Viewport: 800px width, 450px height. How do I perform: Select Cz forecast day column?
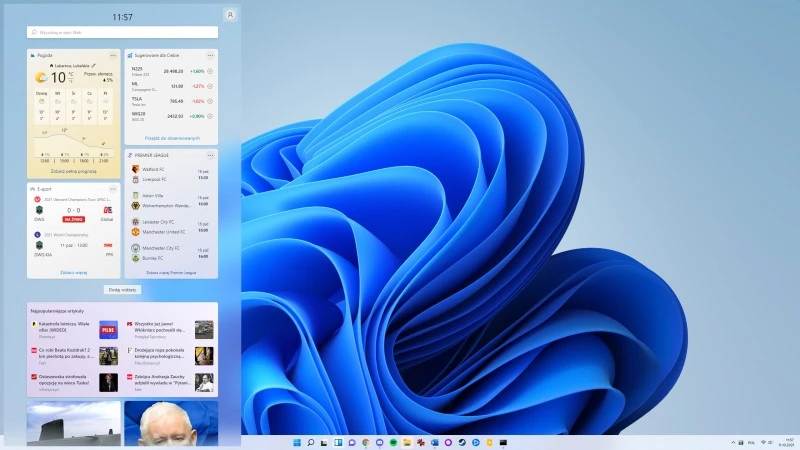point(89,107)
